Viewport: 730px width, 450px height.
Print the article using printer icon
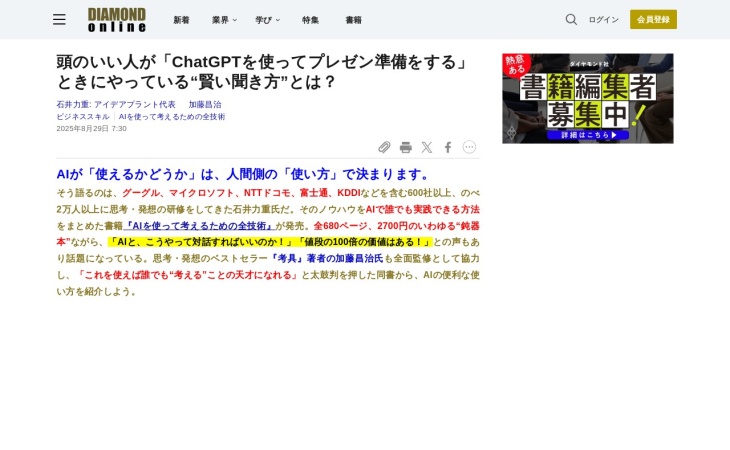(x=406, y=148)
